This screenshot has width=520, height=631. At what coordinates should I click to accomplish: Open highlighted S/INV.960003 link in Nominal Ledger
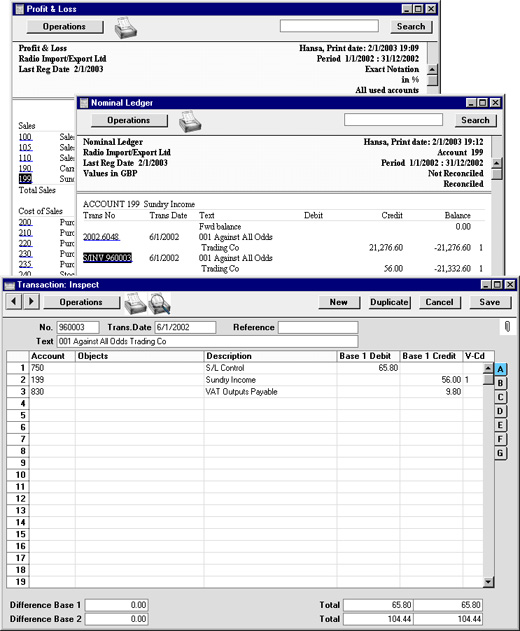pos(107,258)
